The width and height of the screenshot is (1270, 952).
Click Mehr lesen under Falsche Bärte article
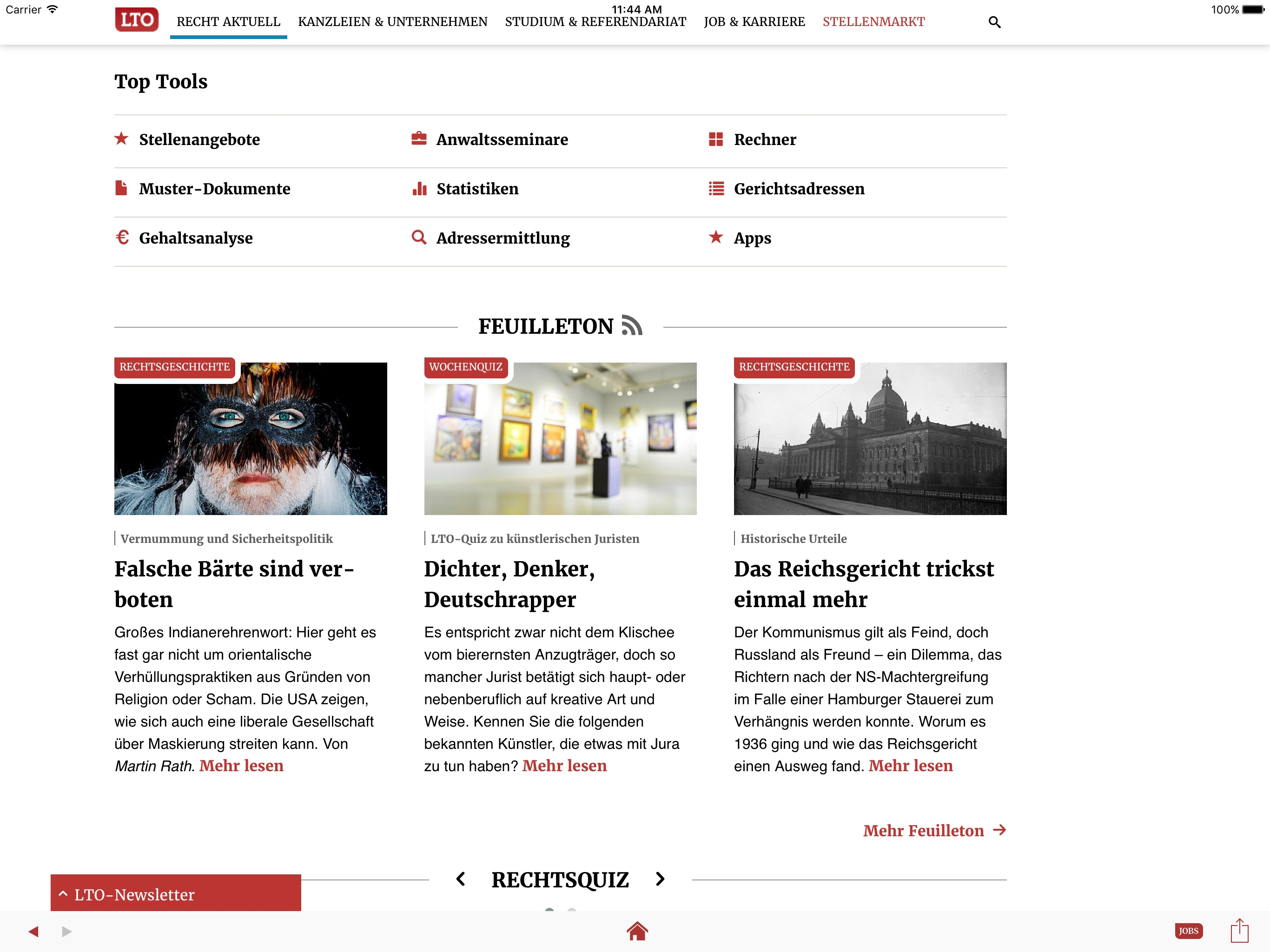[x=241, y=766]
